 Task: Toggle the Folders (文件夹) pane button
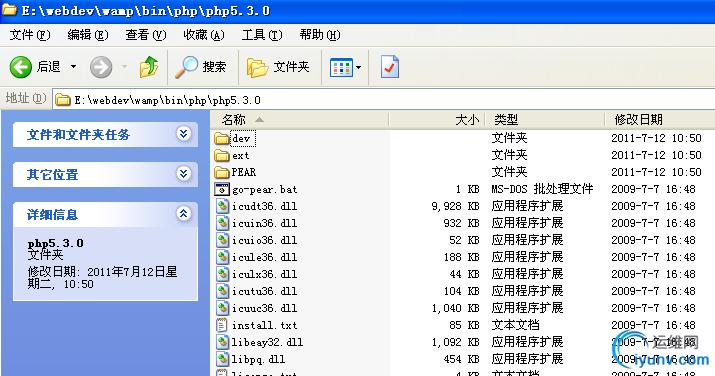pyautogui.click(x=278, y=67)
